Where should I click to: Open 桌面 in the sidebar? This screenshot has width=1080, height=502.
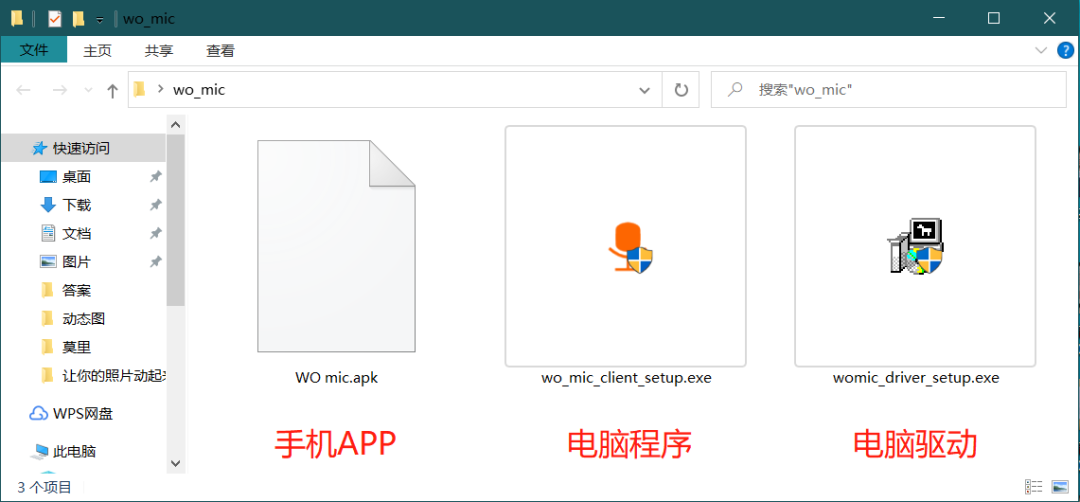coord(76,177)
